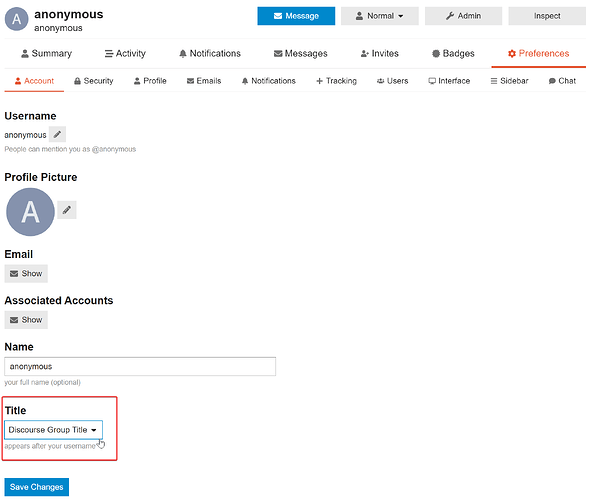Click the envelope icon in Message button
The height and width of the screenshot is (500, 602).
click(x=278, y=16)
